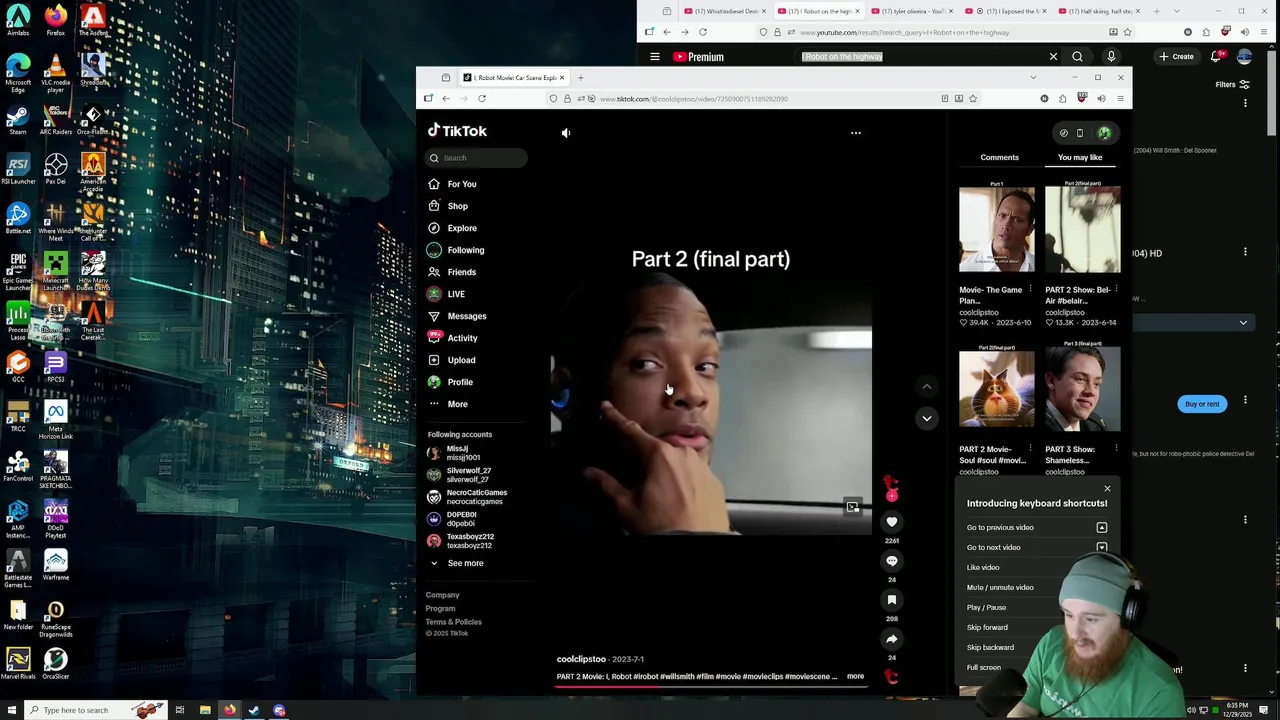This screenshot has width=1280, height=720.
Task: Share the video using the arrow icon
Action: pyautogui.click(x=892, y=639)
